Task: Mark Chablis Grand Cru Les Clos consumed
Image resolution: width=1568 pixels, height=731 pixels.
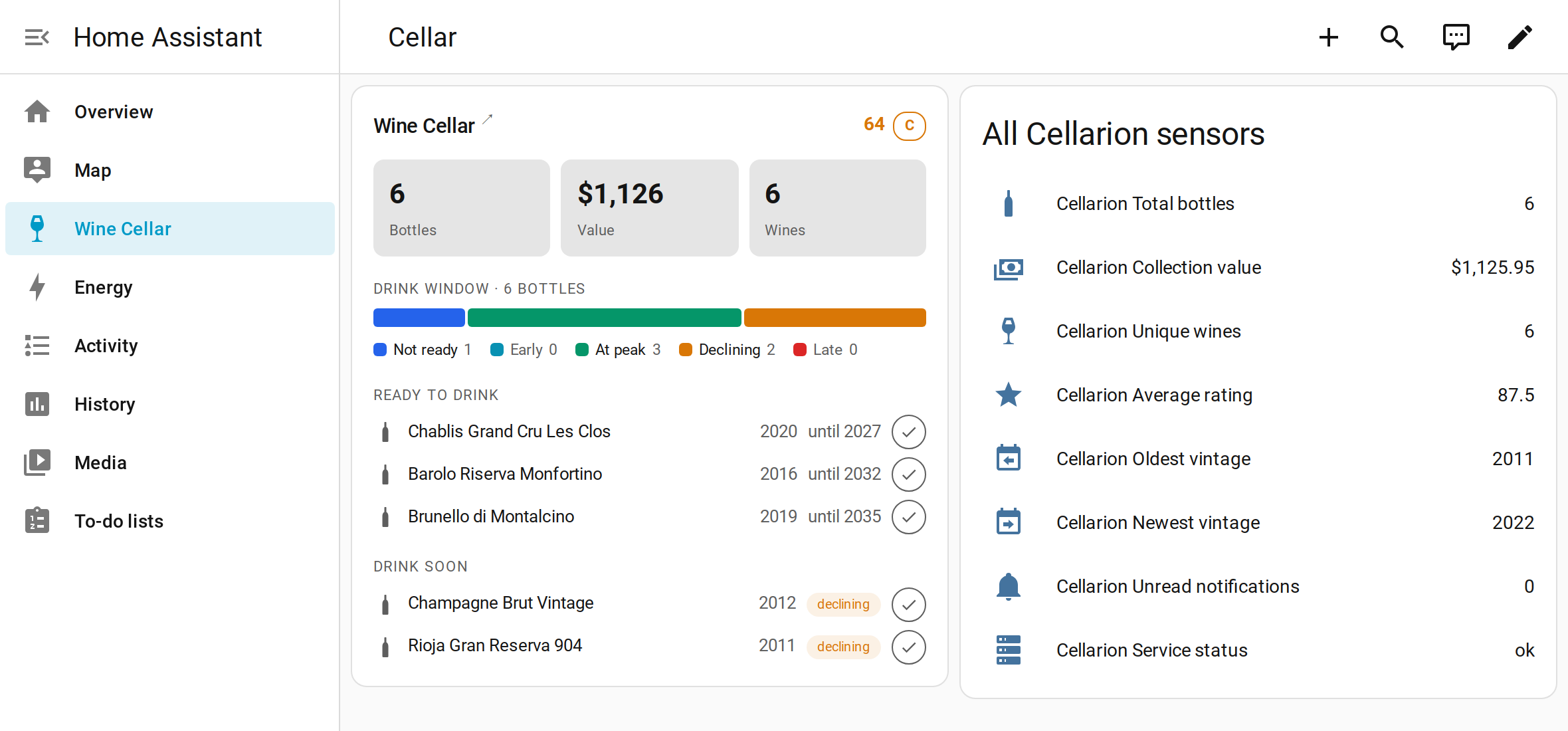Action: click(909, 432)
